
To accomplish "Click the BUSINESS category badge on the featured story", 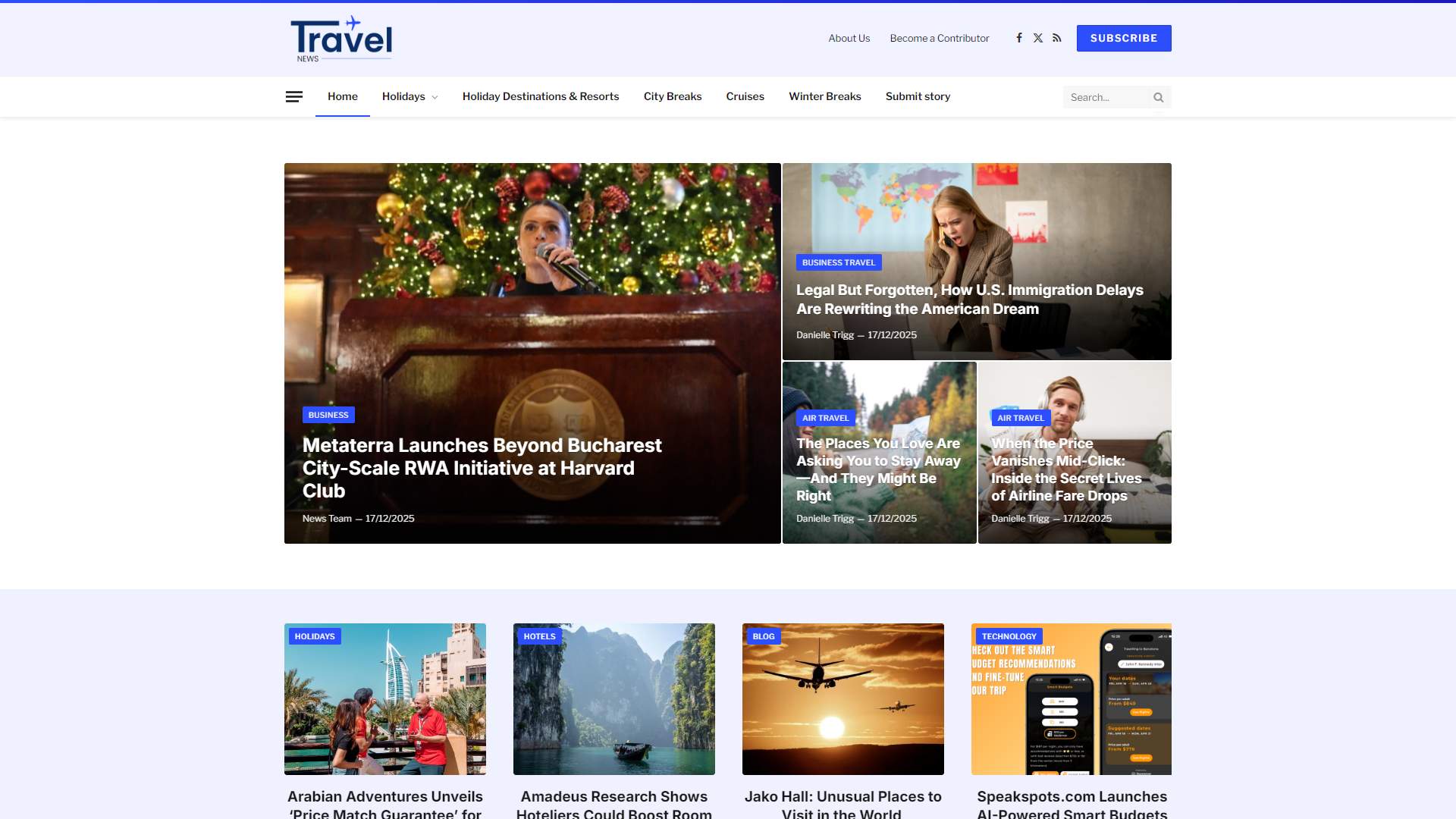I will pyautogui.click(x=328, y=415).
